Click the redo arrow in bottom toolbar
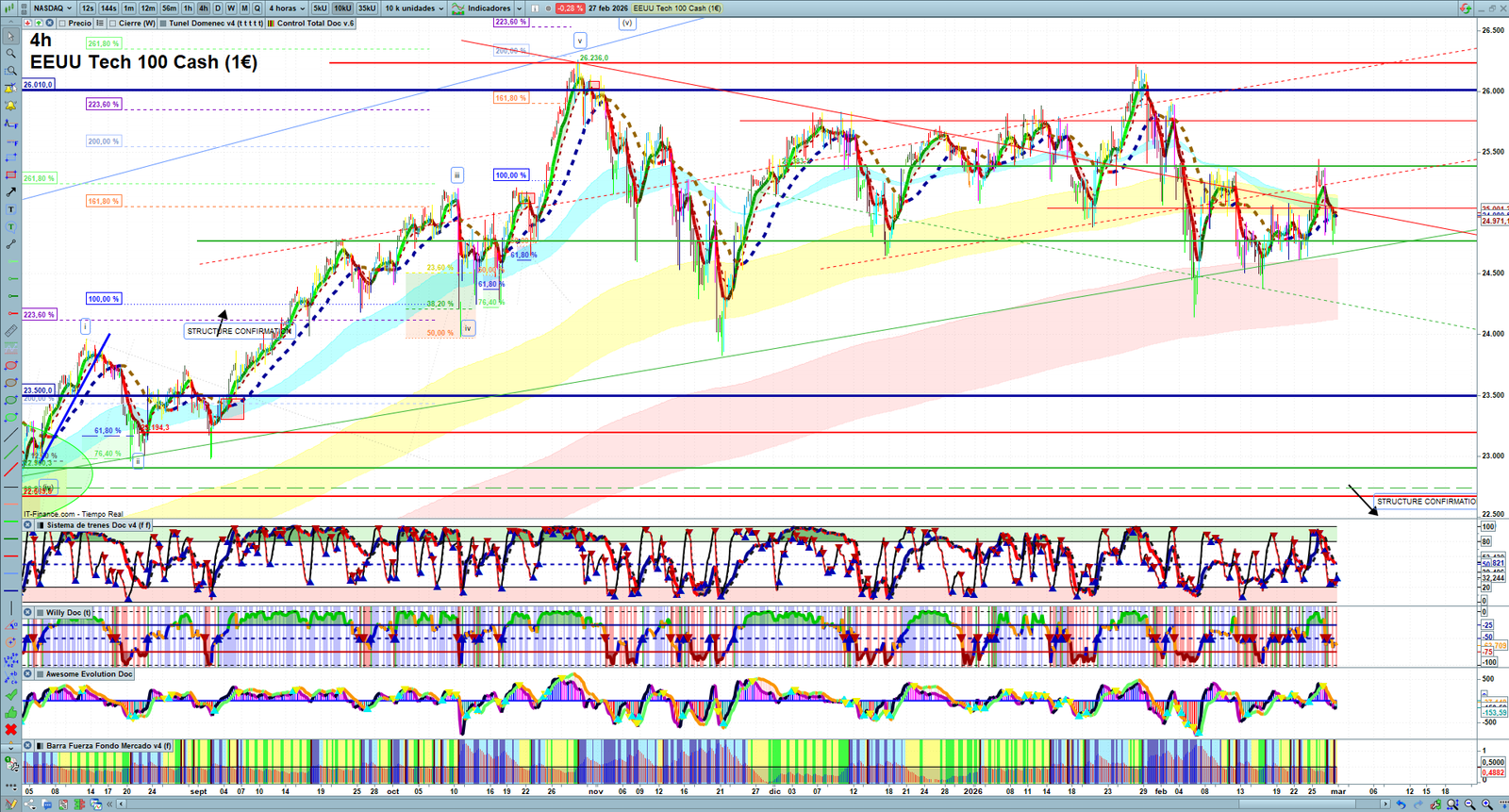This screenshot has height=812, width=1509. (1418, 804)
